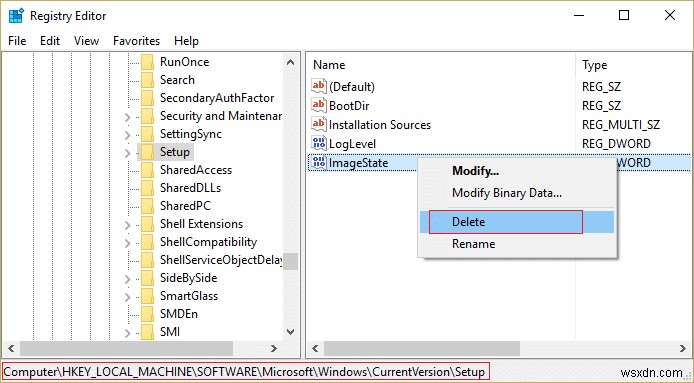Click the BootDir string value icon
694x383 pixels.
click(x=319, y=105)
